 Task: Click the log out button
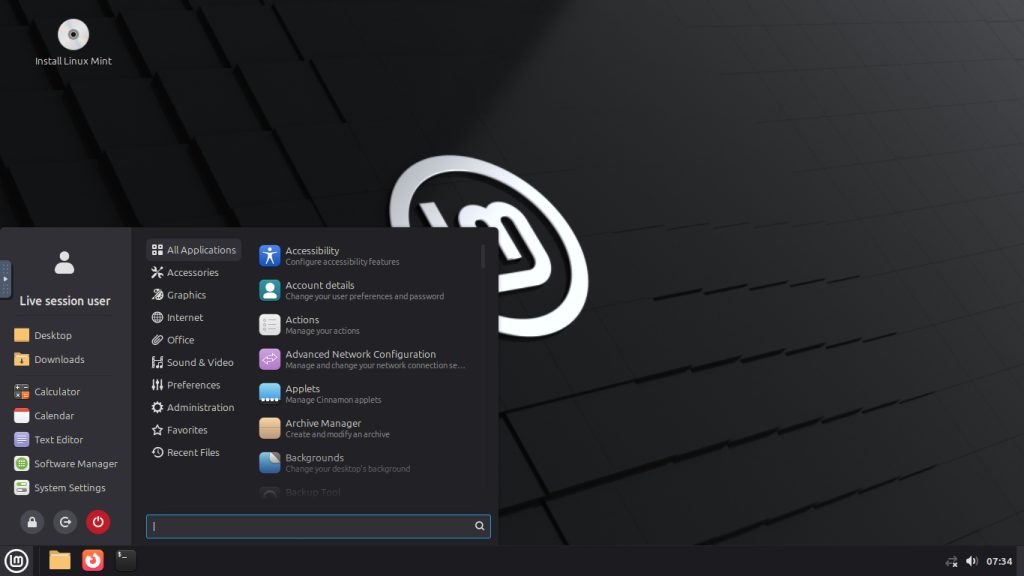pos(65,522)
